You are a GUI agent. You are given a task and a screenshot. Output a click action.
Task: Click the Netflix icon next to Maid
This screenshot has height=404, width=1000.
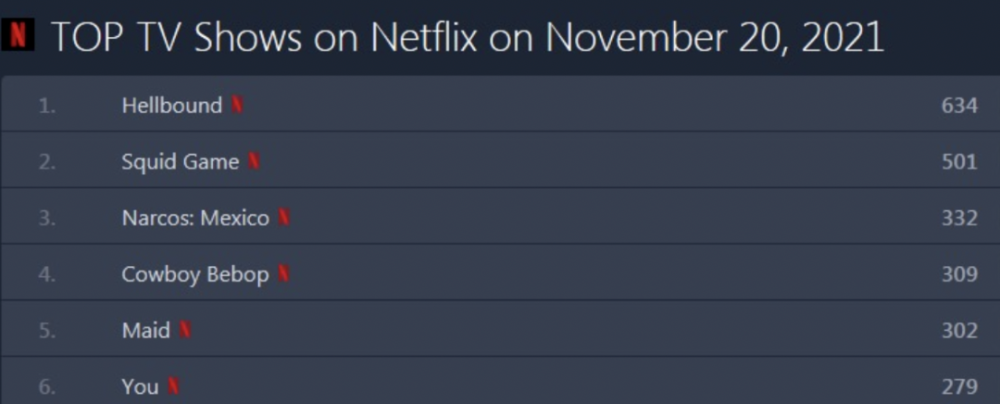point(185,330)
